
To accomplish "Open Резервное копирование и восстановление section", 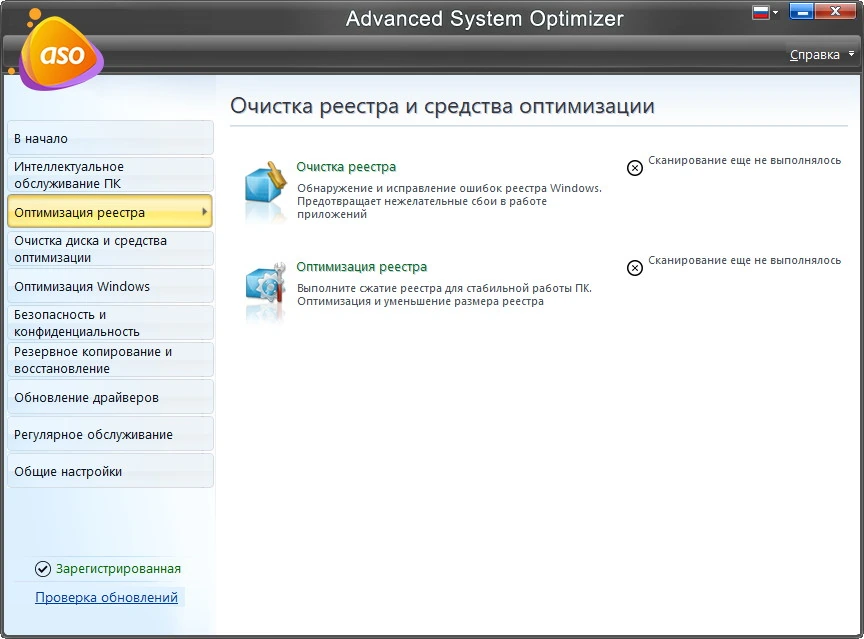I will pyautogui.click(x=110, y=360).
